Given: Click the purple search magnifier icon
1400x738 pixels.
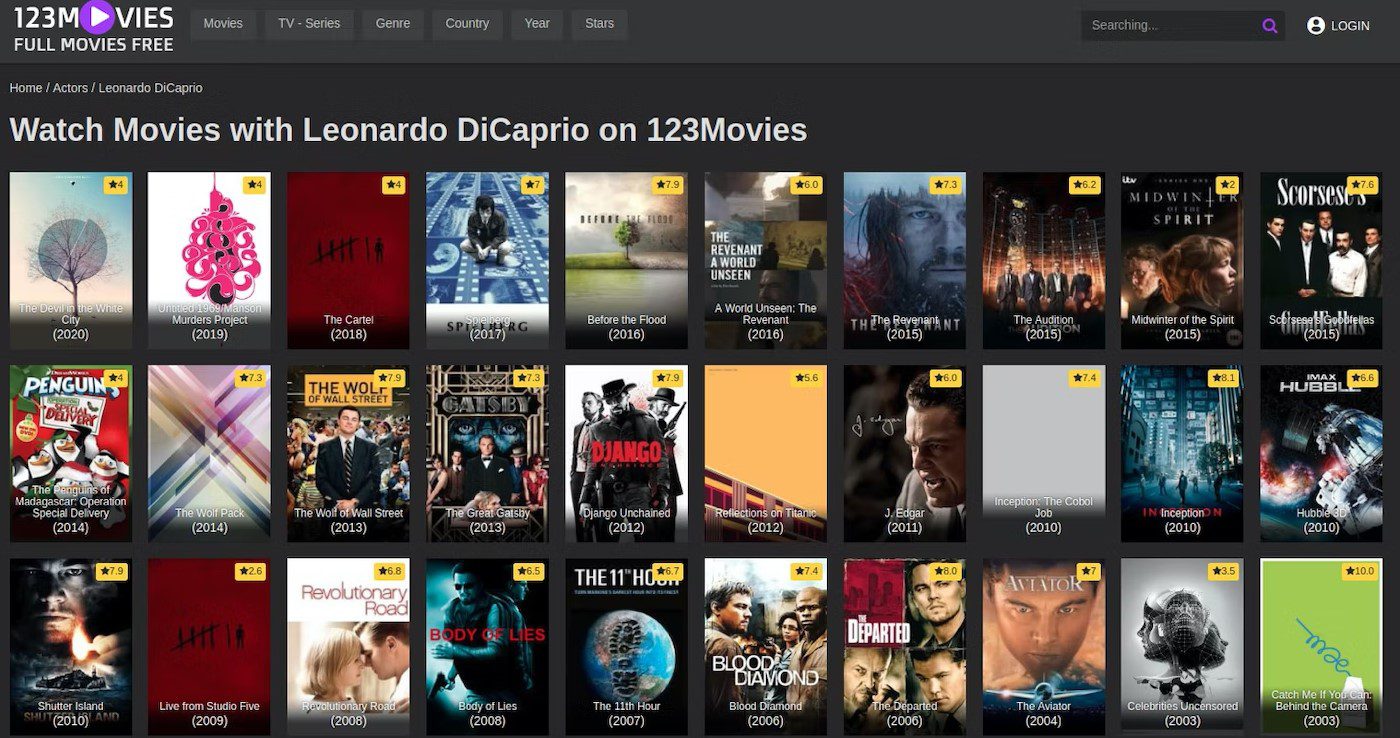Looking at the screenshot, I should click(x=1270, y=26).
